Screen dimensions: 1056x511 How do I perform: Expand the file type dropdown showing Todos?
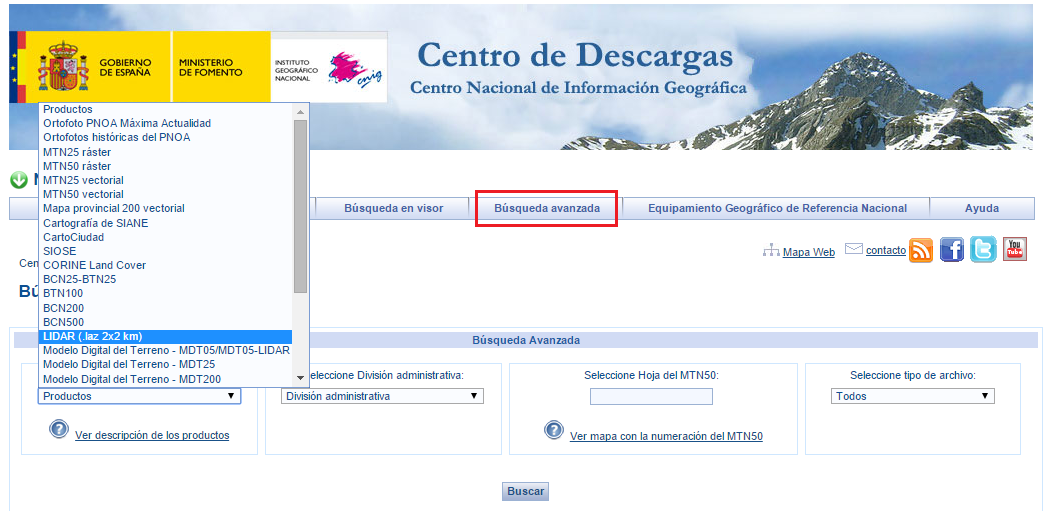pos(912,396)
